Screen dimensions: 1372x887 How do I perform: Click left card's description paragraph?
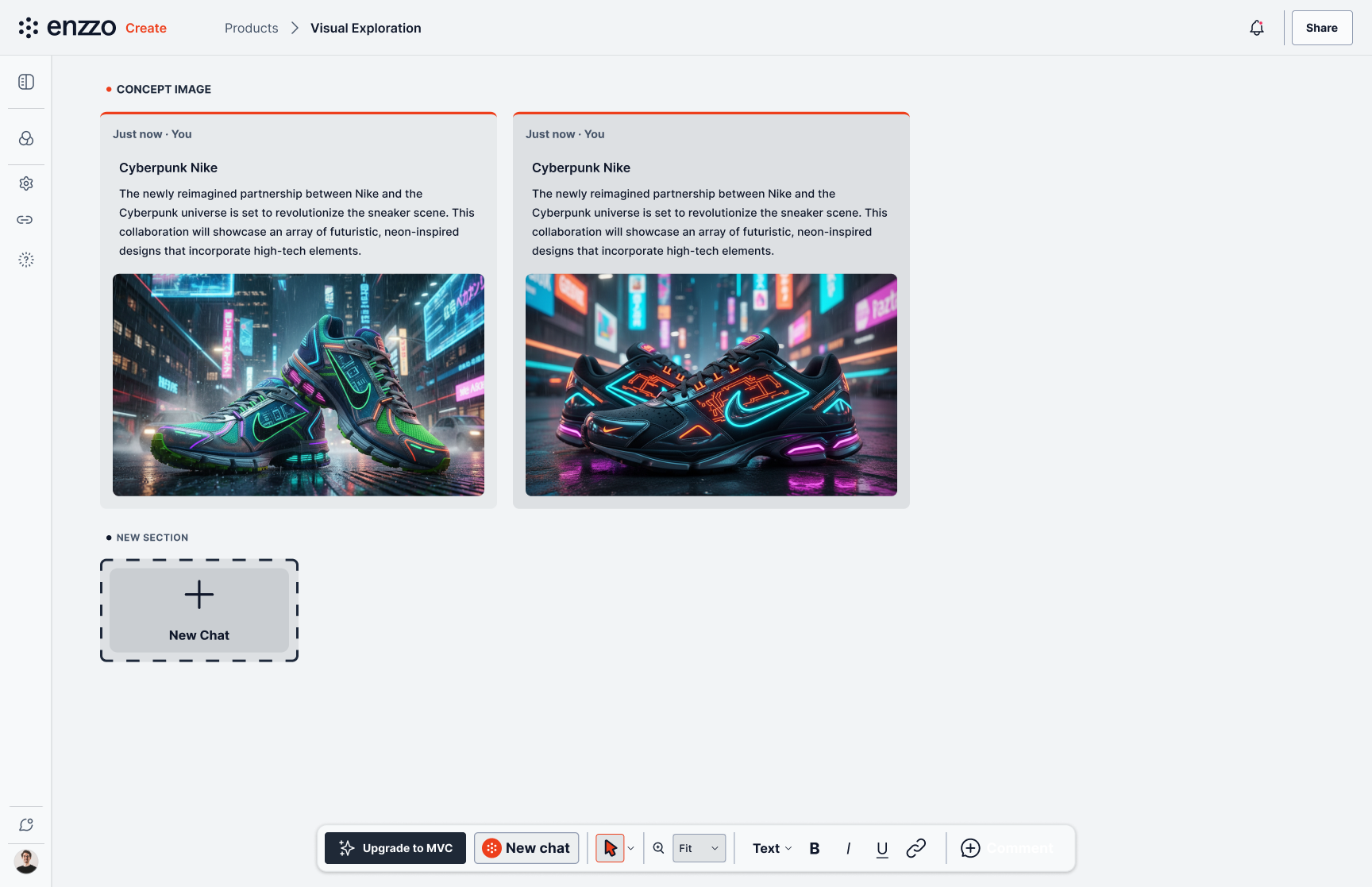[x=297, y=222]
